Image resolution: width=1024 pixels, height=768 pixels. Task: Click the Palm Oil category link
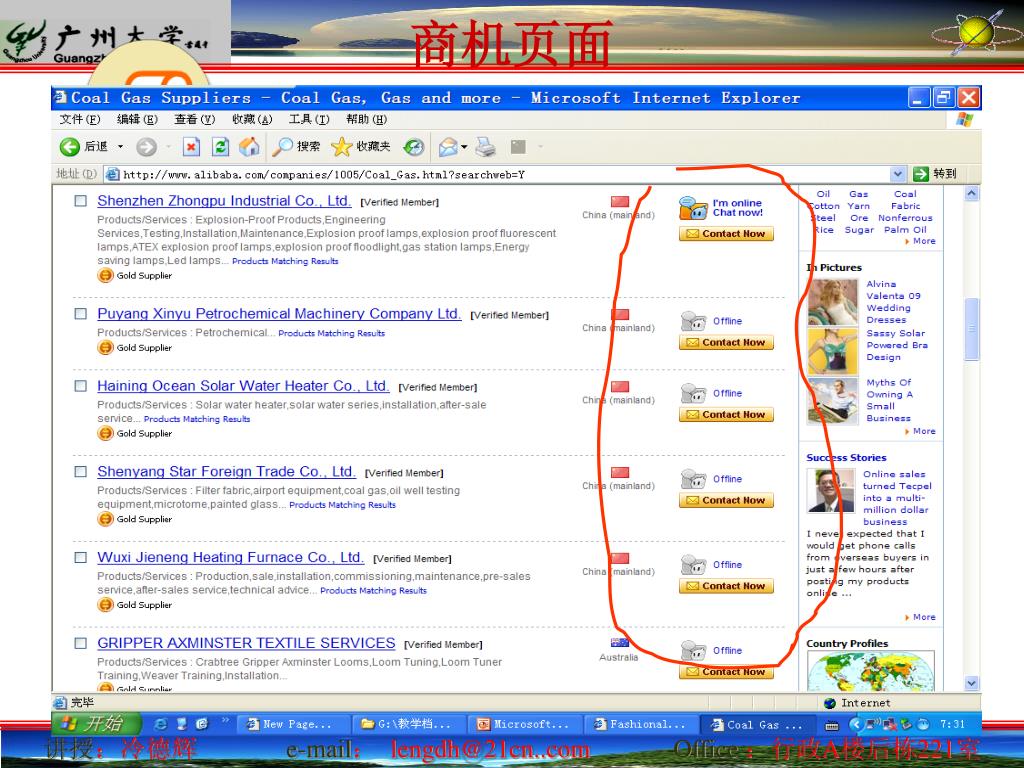click(905, 229)
